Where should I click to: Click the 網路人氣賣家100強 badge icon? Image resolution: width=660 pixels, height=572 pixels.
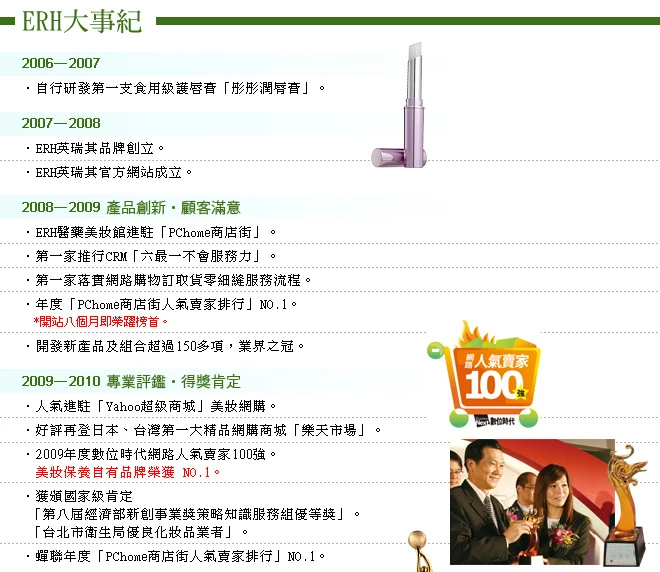click(x=483, y=375)
